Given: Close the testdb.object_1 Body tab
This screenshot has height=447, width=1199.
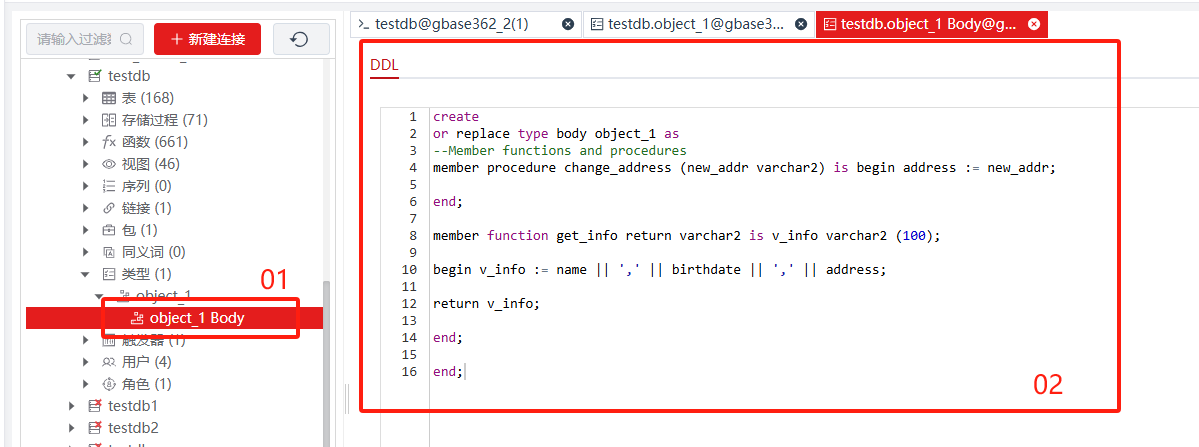Looking at the screenshot, I should pos(1034,24).
